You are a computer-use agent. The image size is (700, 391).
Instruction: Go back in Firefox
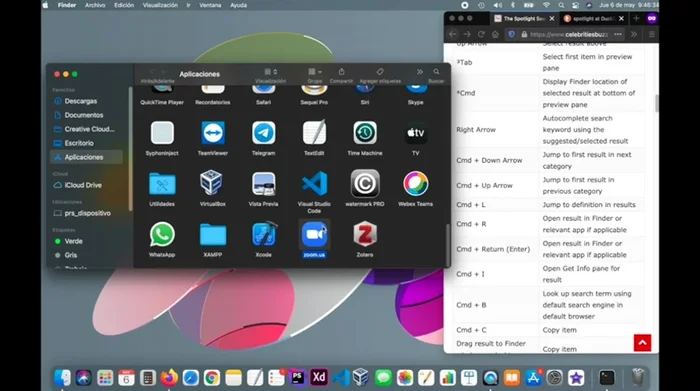(453, 34)
